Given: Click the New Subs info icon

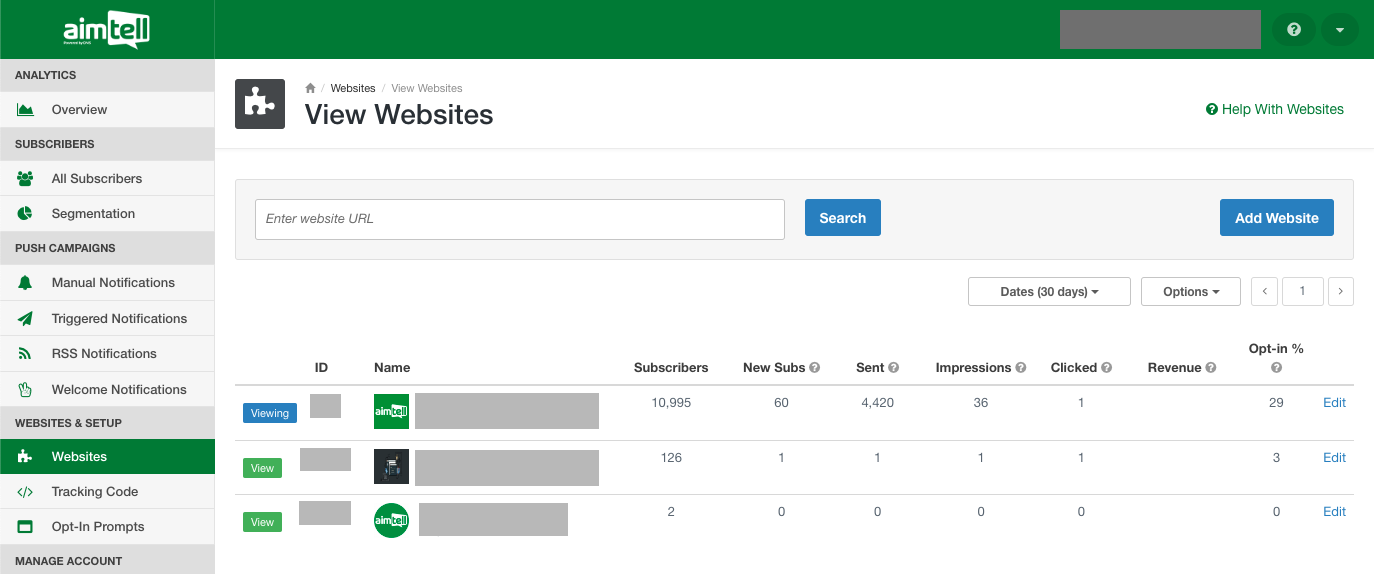Looking at the screenshot, I should 815,368.
